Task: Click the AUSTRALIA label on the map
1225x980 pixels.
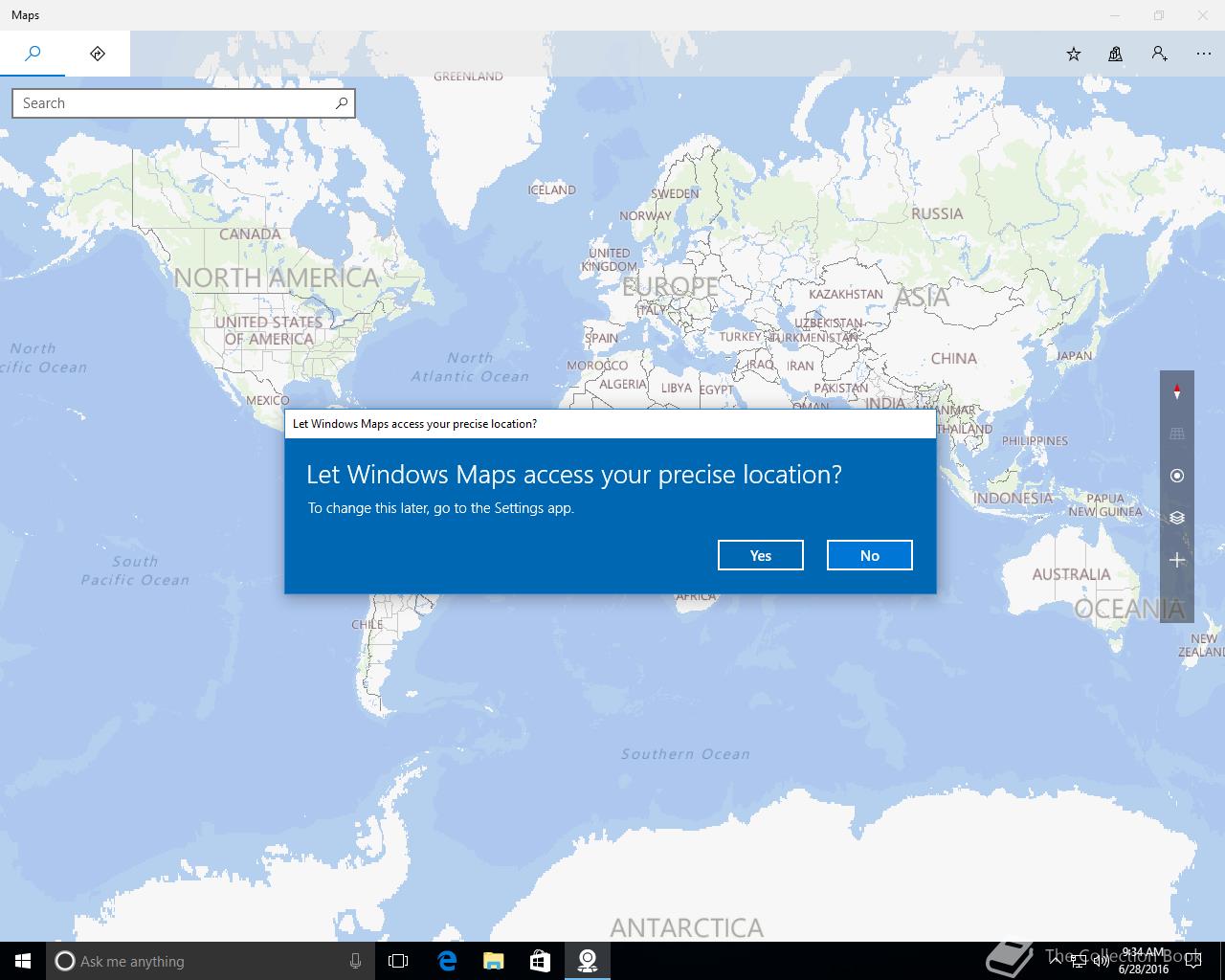Action: click(x=1071, y=574)
